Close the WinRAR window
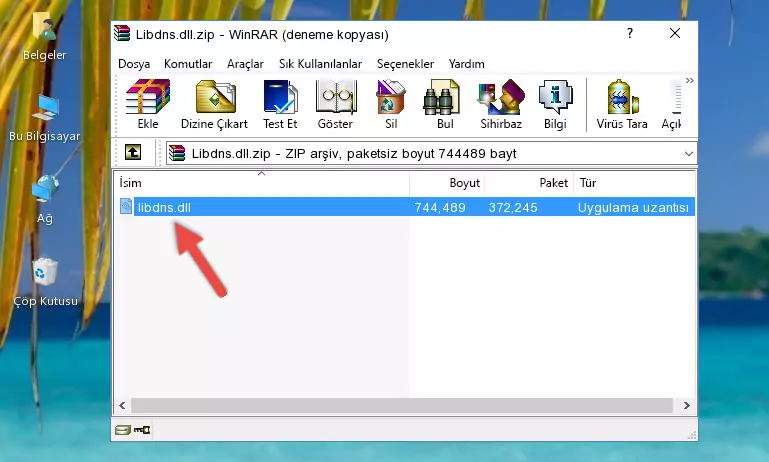 point(675,33)
